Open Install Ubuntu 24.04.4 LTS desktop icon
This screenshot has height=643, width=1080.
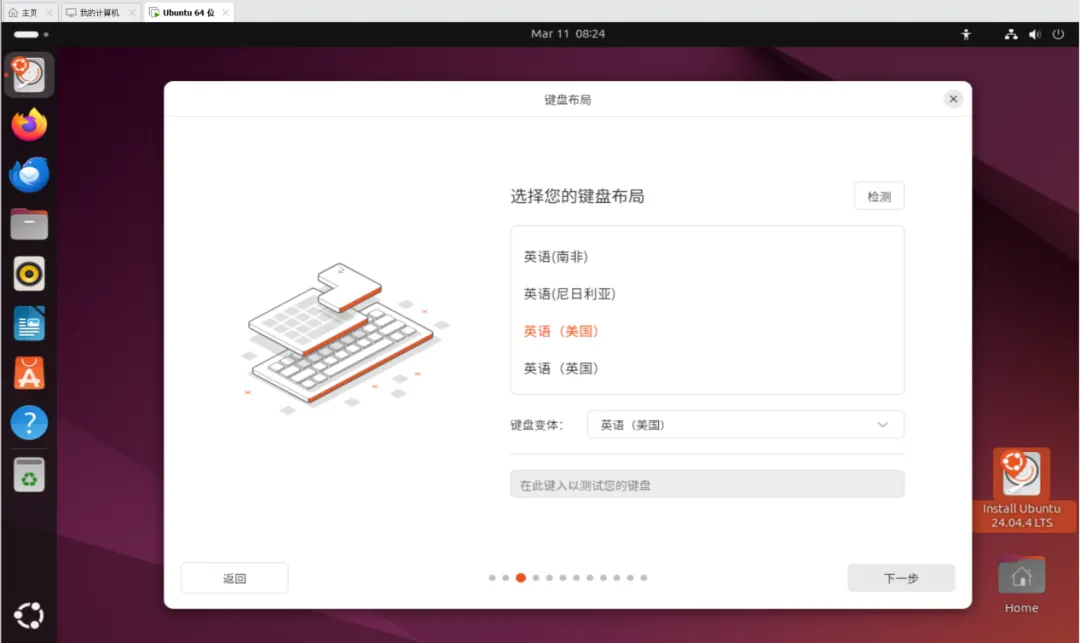pyautogui.click(x=1021, y=489)
